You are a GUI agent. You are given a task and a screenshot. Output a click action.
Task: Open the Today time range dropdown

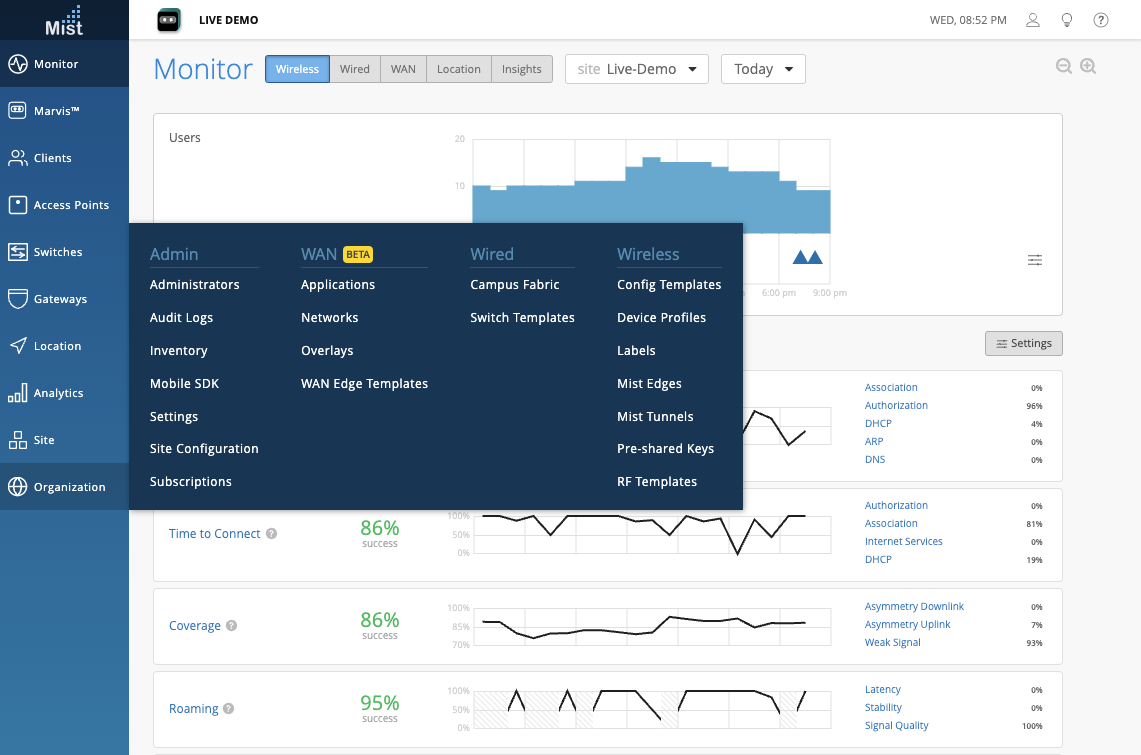(x=763, y=69)
